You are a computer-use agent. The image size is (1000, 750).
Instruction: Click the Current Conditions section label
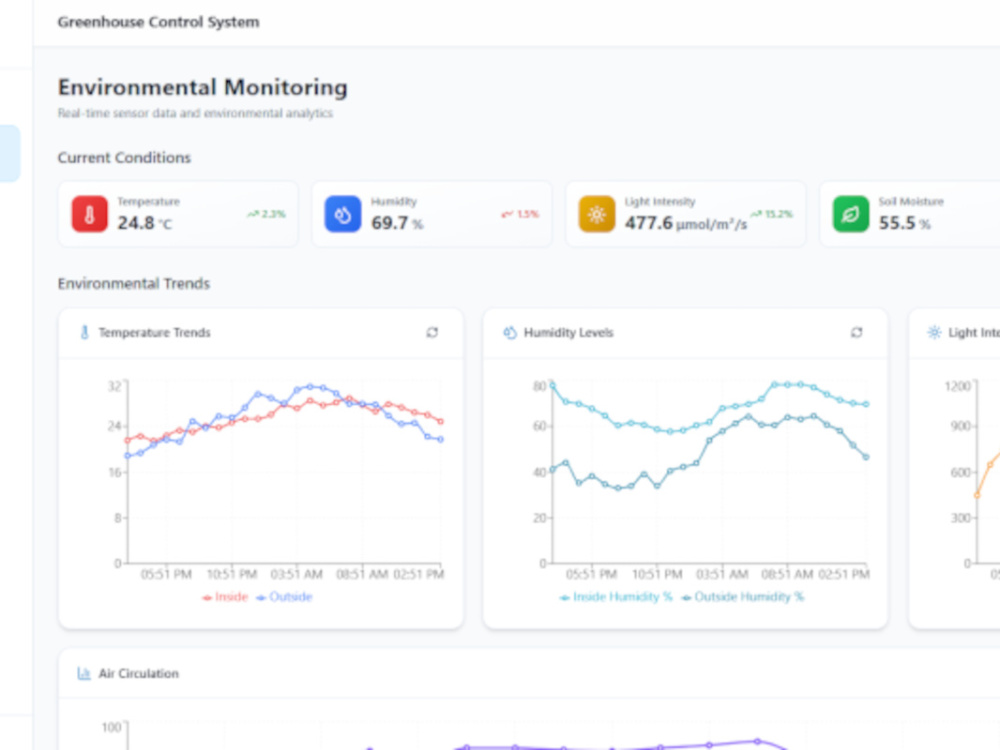click(x=124, y=158)
